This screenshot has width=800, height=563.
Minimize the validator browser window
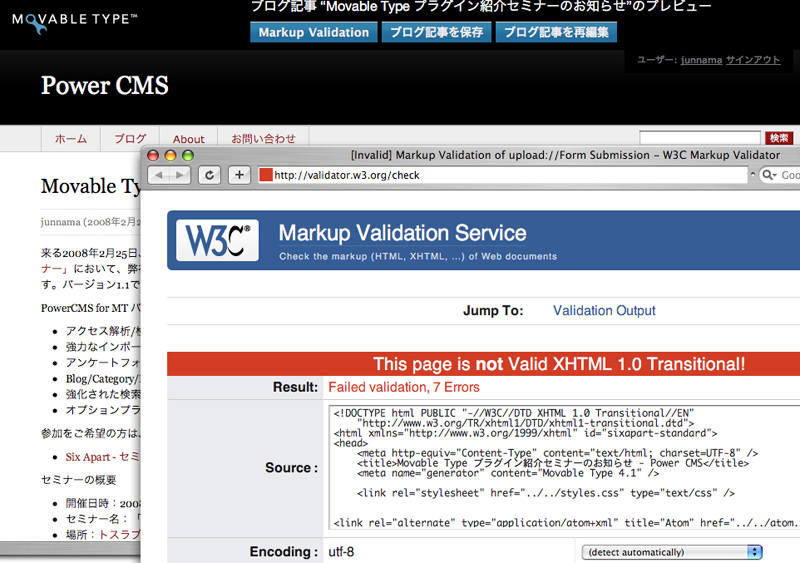[170, 155]
